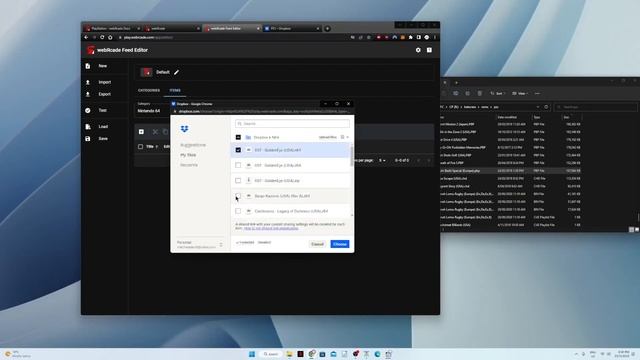This screenshot has width=640, height=360.
Task: Click the File Explorer more options ellipsis
Action: coord(537,93)
